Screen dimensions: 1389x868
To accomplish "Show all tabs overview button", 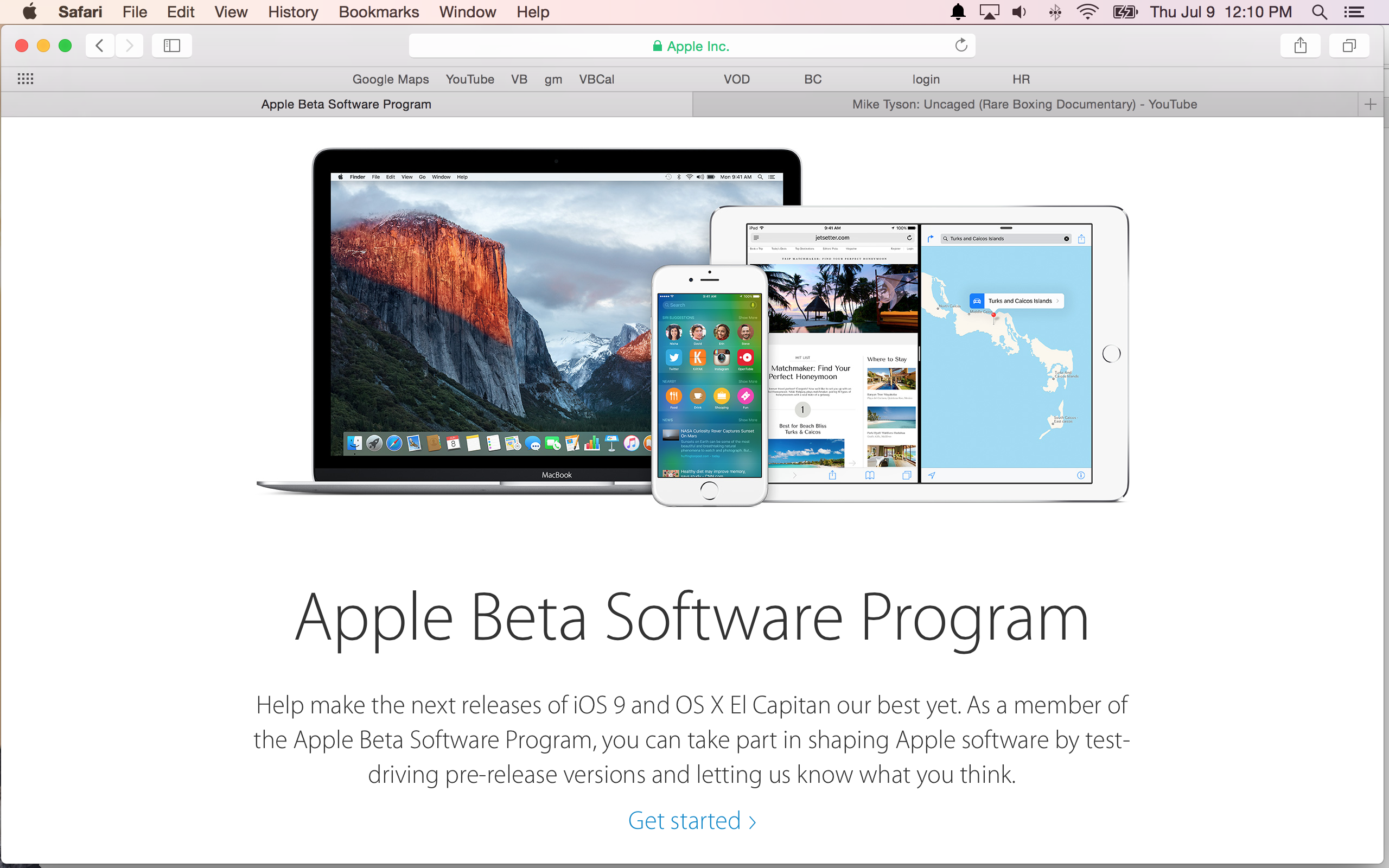I will click(1349, 46).
